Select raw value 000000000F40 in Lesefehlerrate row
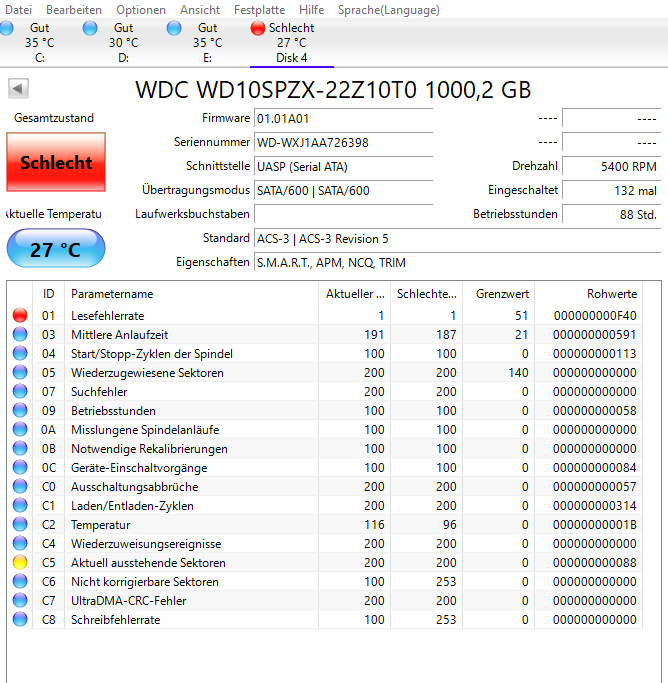Screen dimensions: 668x683 click(x=595, y=316)
